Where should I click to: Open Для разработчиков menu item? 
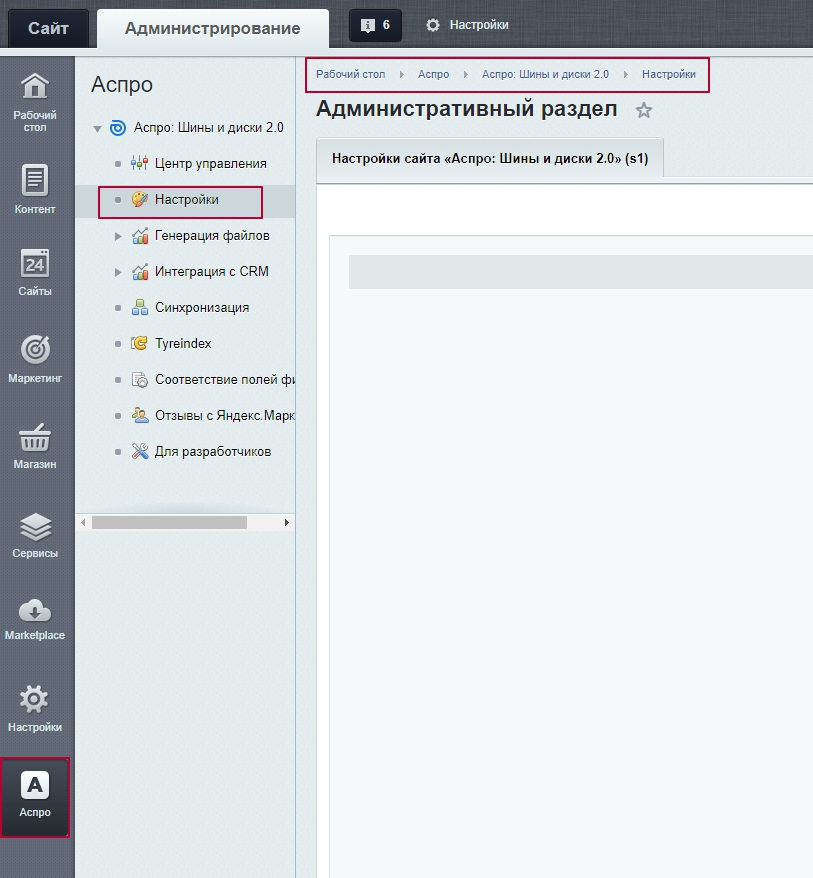coord(213,451)
